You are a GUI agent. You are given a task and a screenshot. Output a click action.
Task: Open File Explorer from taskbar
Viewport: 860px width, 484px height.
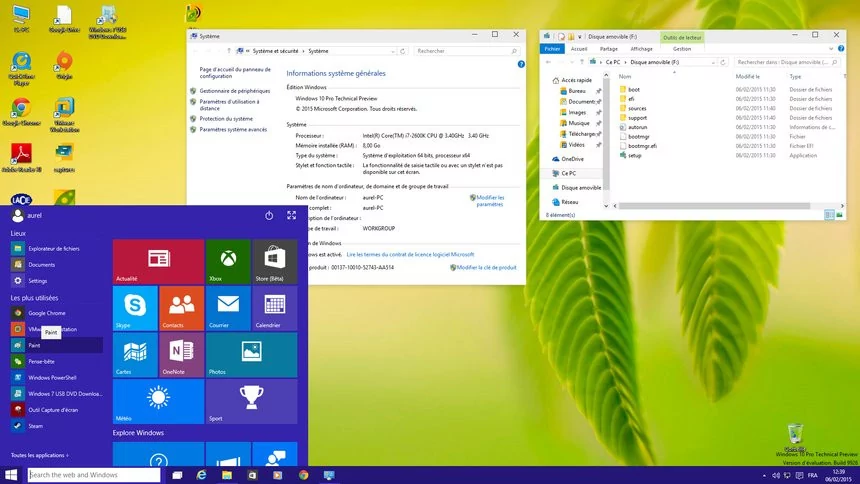[227, 475]
